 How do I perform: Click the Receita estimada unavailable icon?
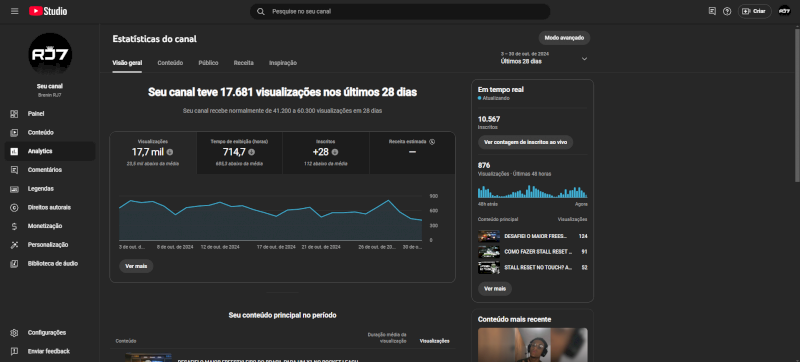(x=432, y=141)
